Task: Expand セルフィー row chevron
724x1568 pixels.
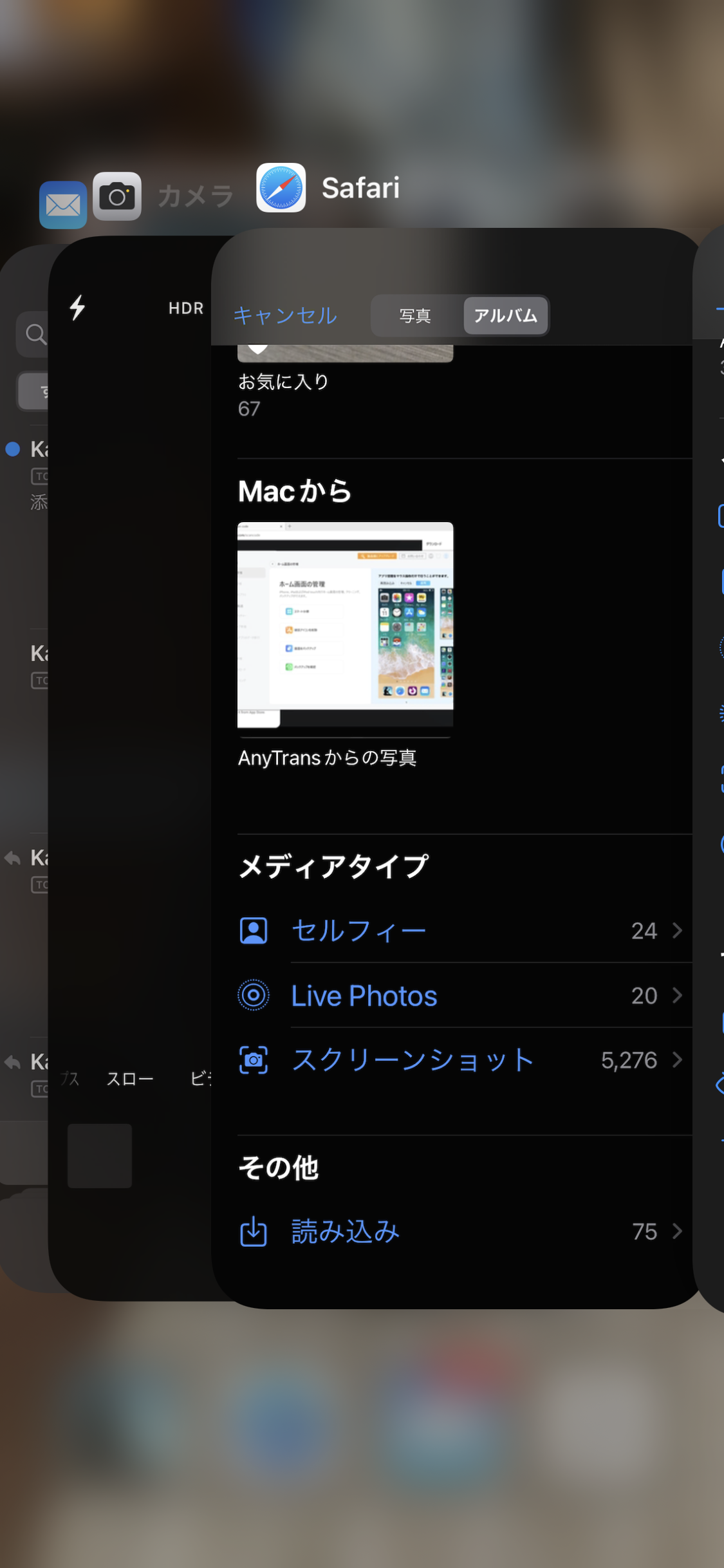Action: point(677,931)
